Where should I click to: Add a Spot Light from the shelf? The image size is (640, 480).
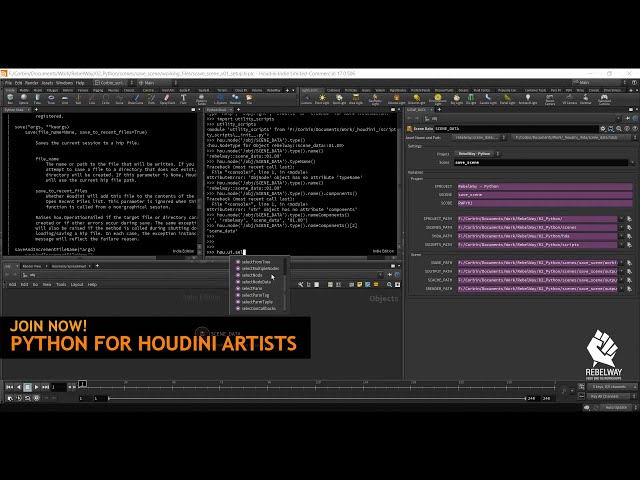click(339, 99)
